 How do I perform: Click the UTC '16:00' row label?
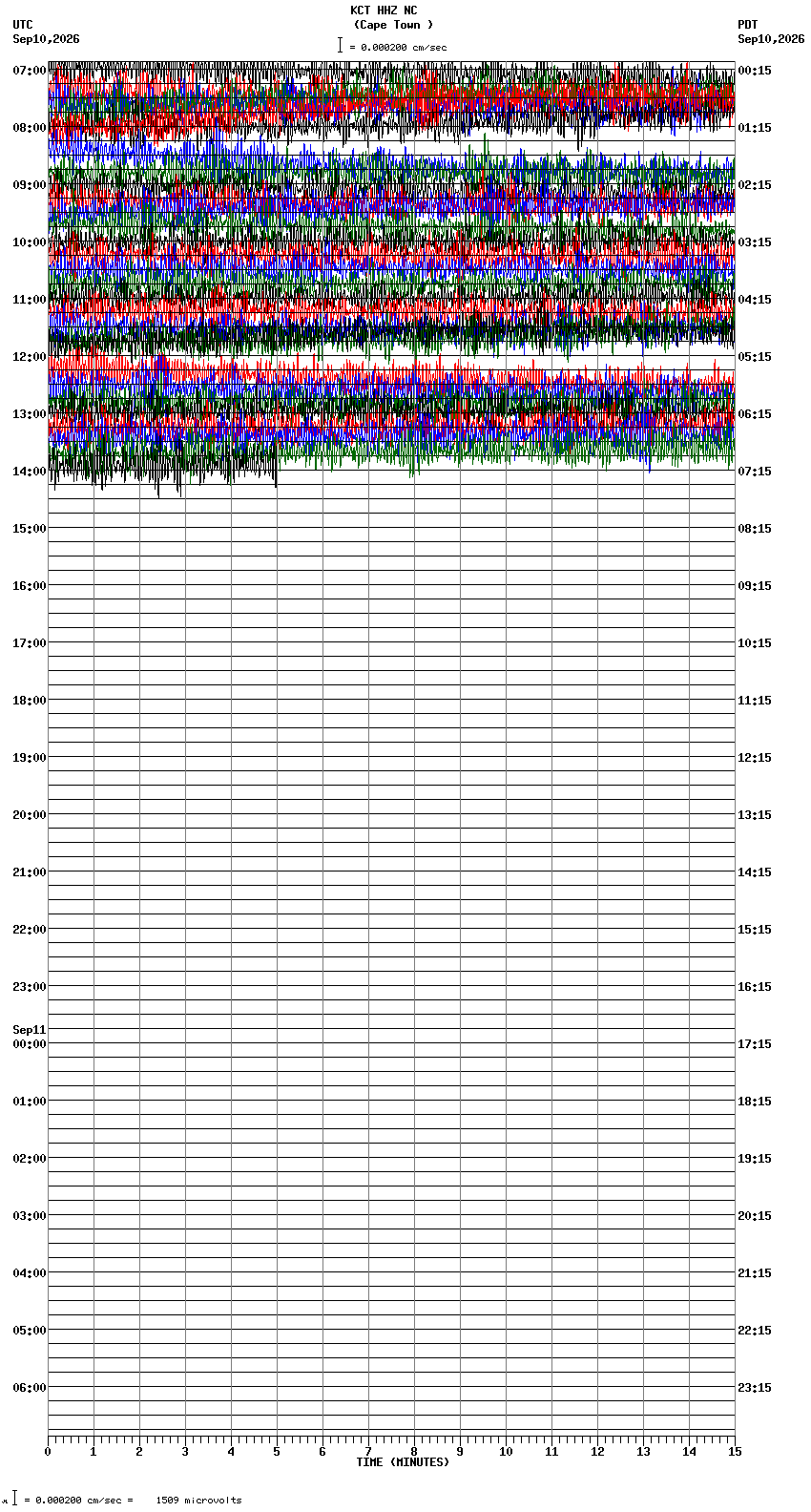(30, 586)
